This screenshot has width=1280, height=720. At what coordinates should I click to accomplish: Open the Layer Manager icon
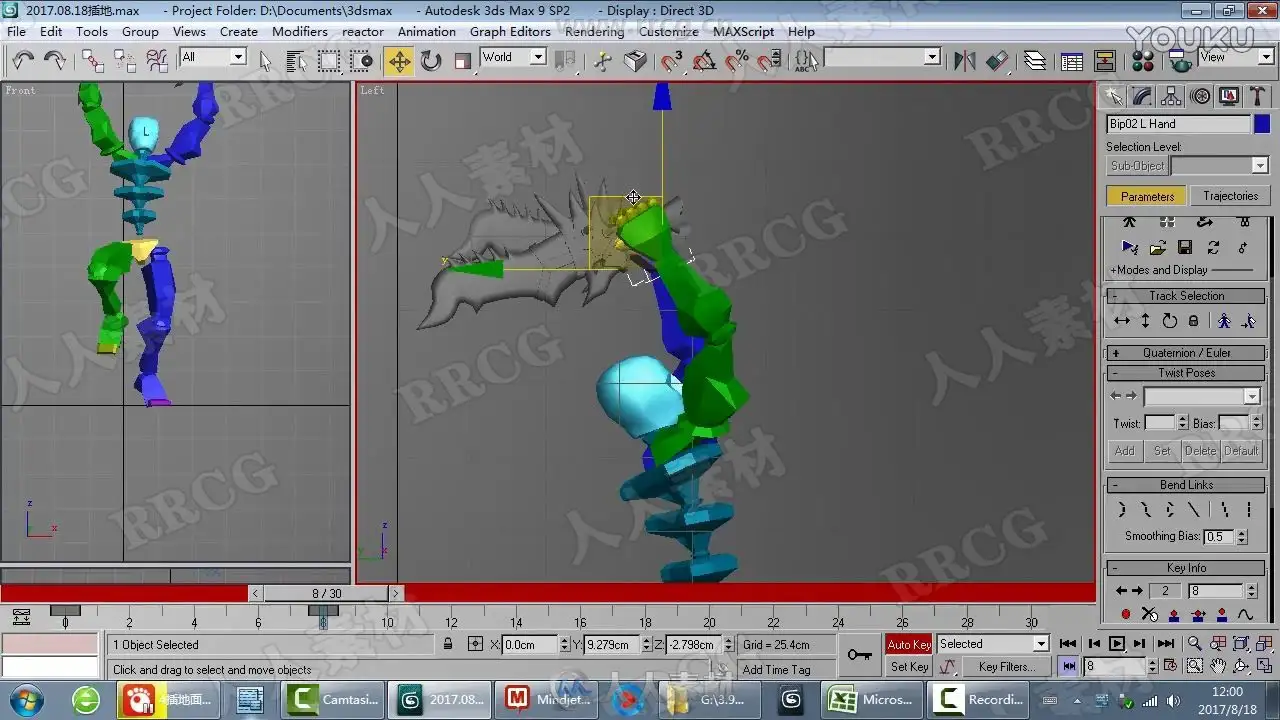(1035, 61)
